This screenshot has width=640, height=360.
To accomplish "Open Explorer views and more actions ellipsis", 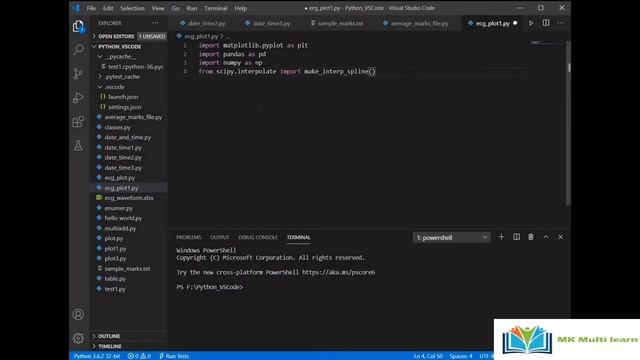I will click(x=155, y=23).
